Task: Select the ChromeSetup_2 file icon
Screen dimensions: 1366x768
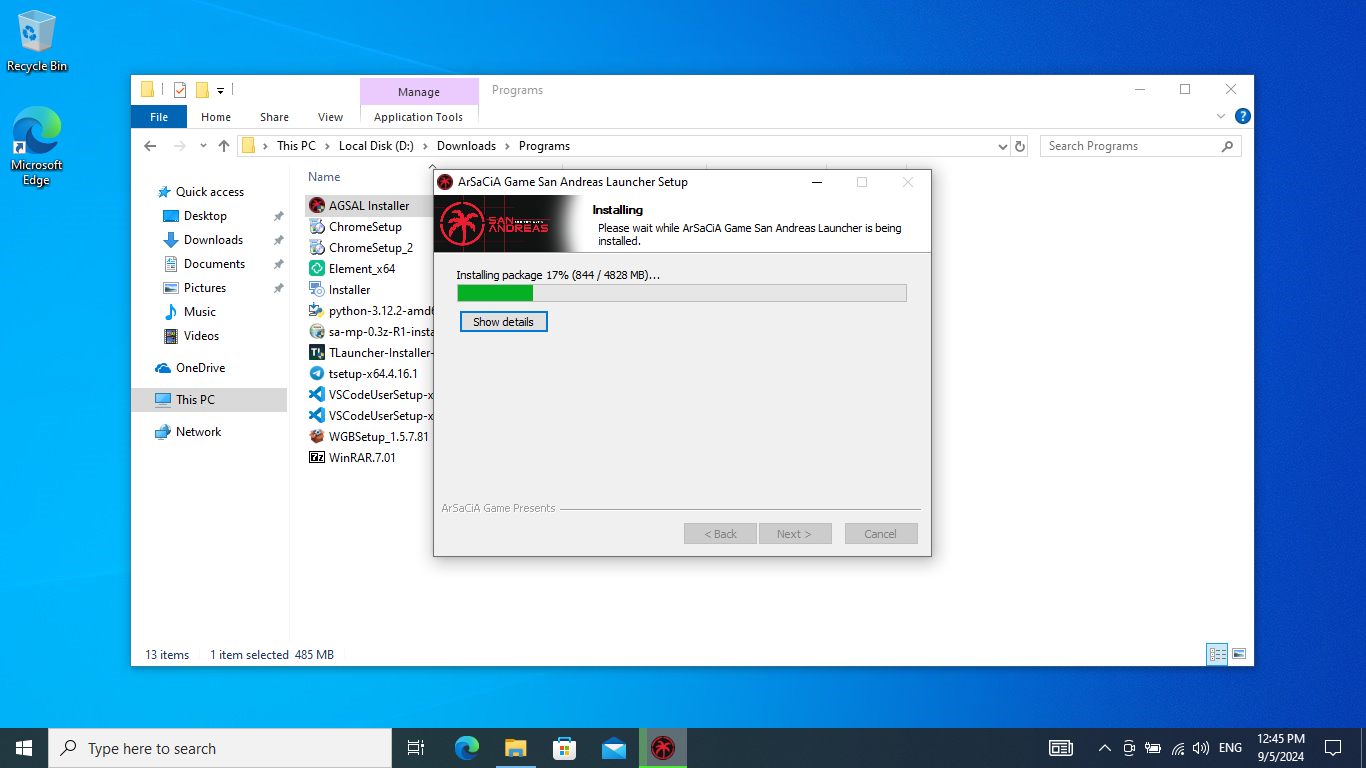Action: 317,247
